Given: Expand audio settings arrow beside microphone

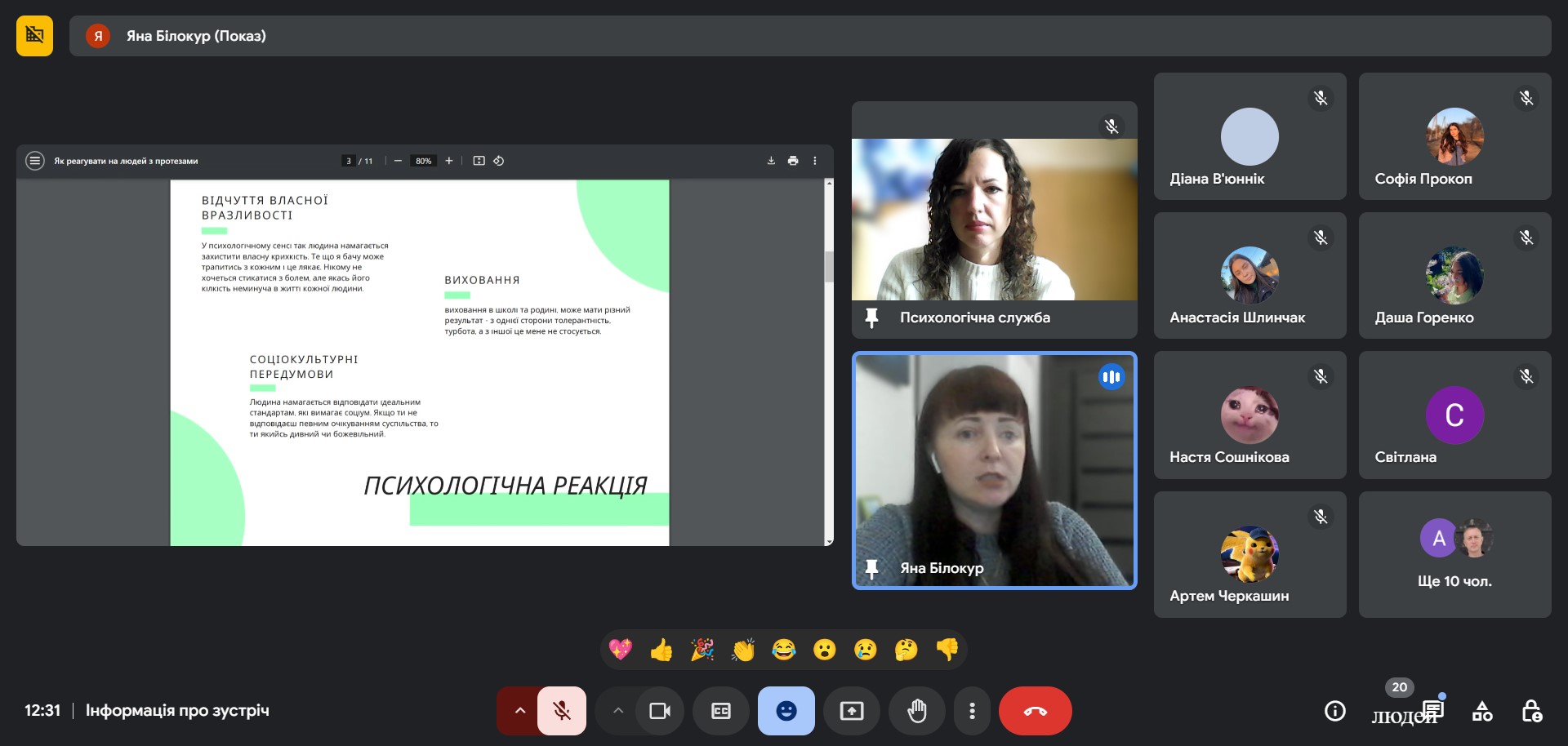Looking at the screenshot, I should point(519,711).
